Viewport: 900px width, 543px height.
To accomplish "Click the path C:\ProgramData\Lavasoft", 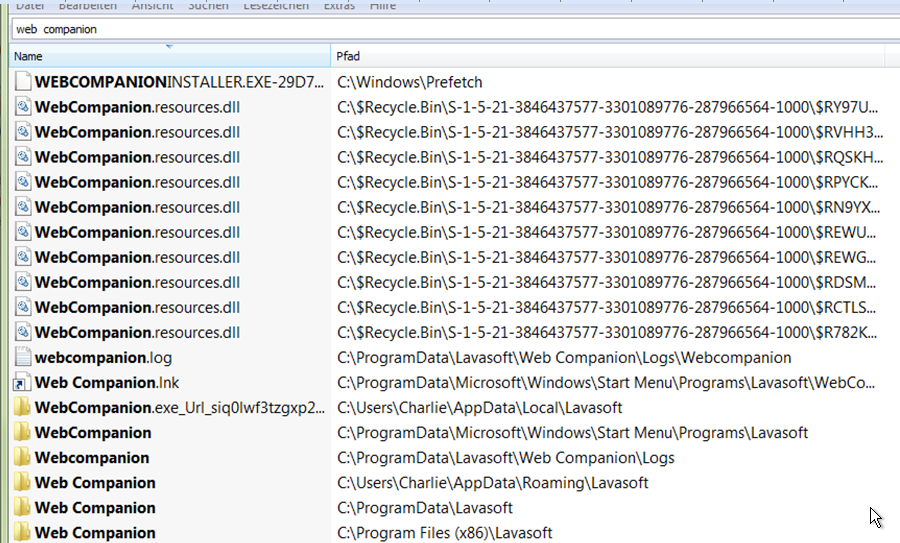I will 425,508.
